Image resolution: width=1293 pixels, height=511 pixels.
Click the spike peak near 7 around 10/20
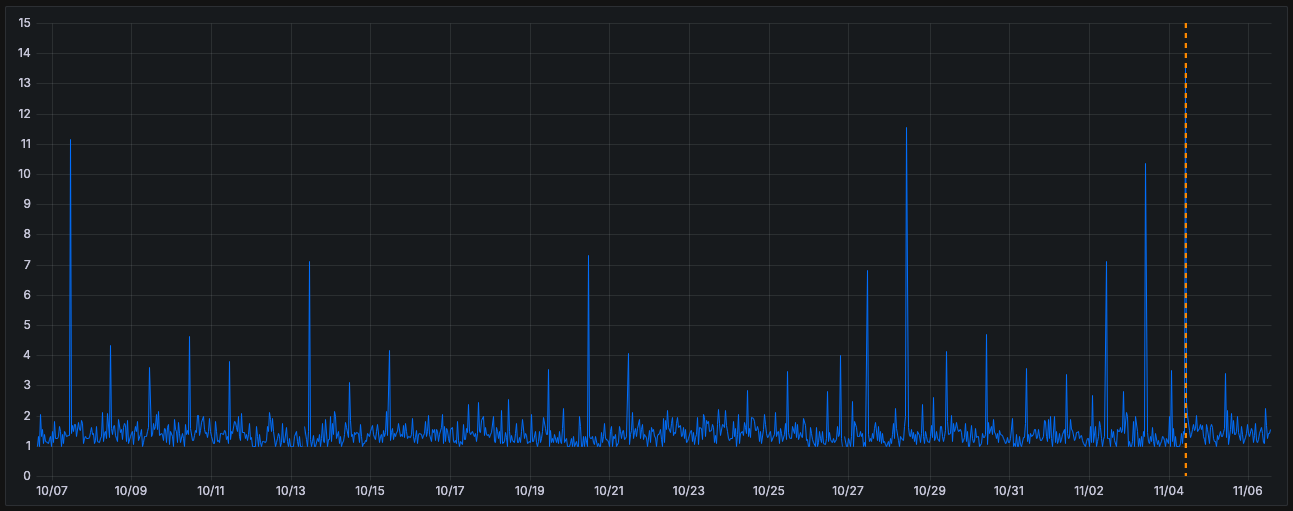click(x=588, y=256)
